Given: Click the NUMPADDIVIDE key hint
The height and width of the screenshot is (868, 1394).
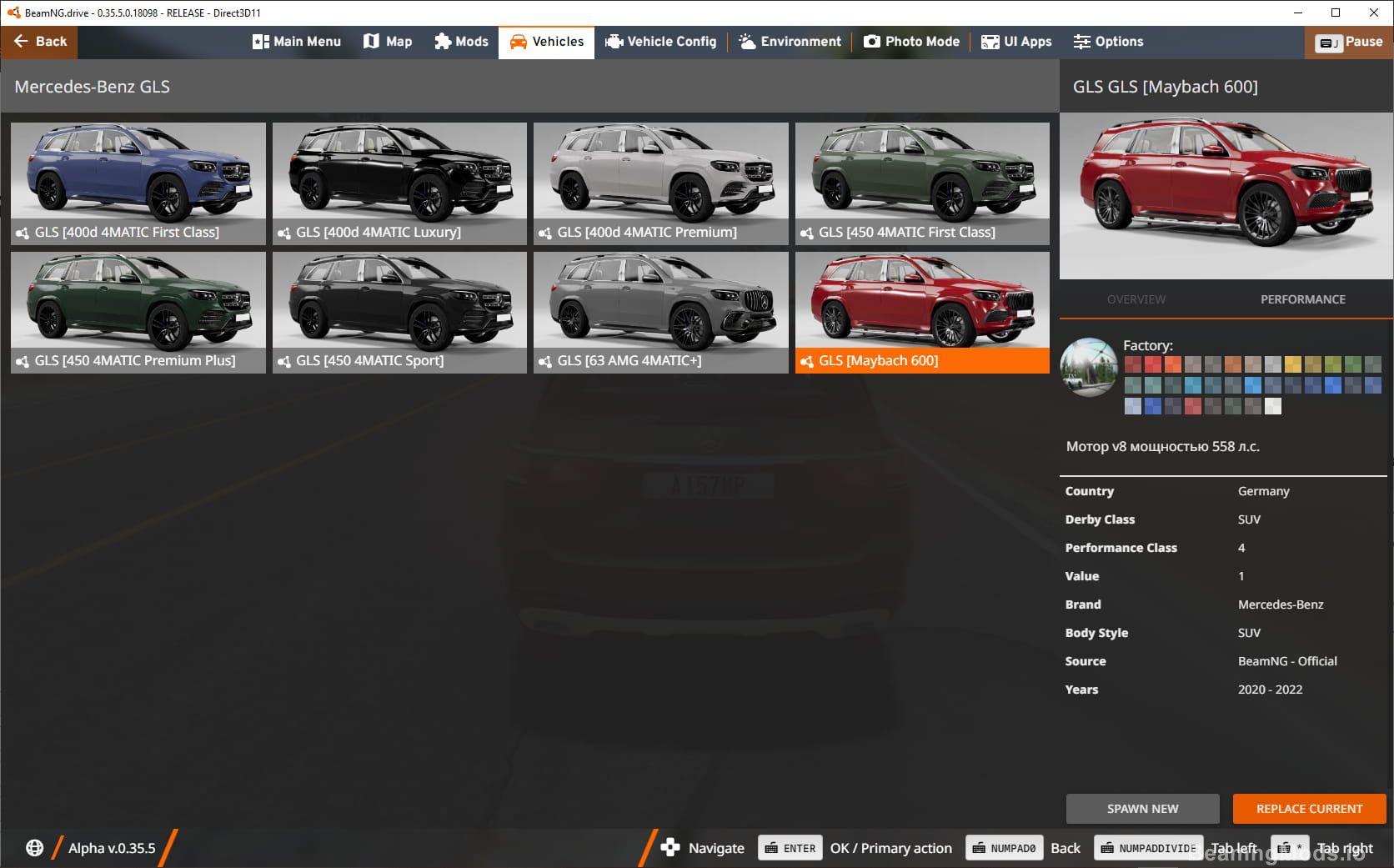Looking at the screenshot, I should pos(1148,848).
